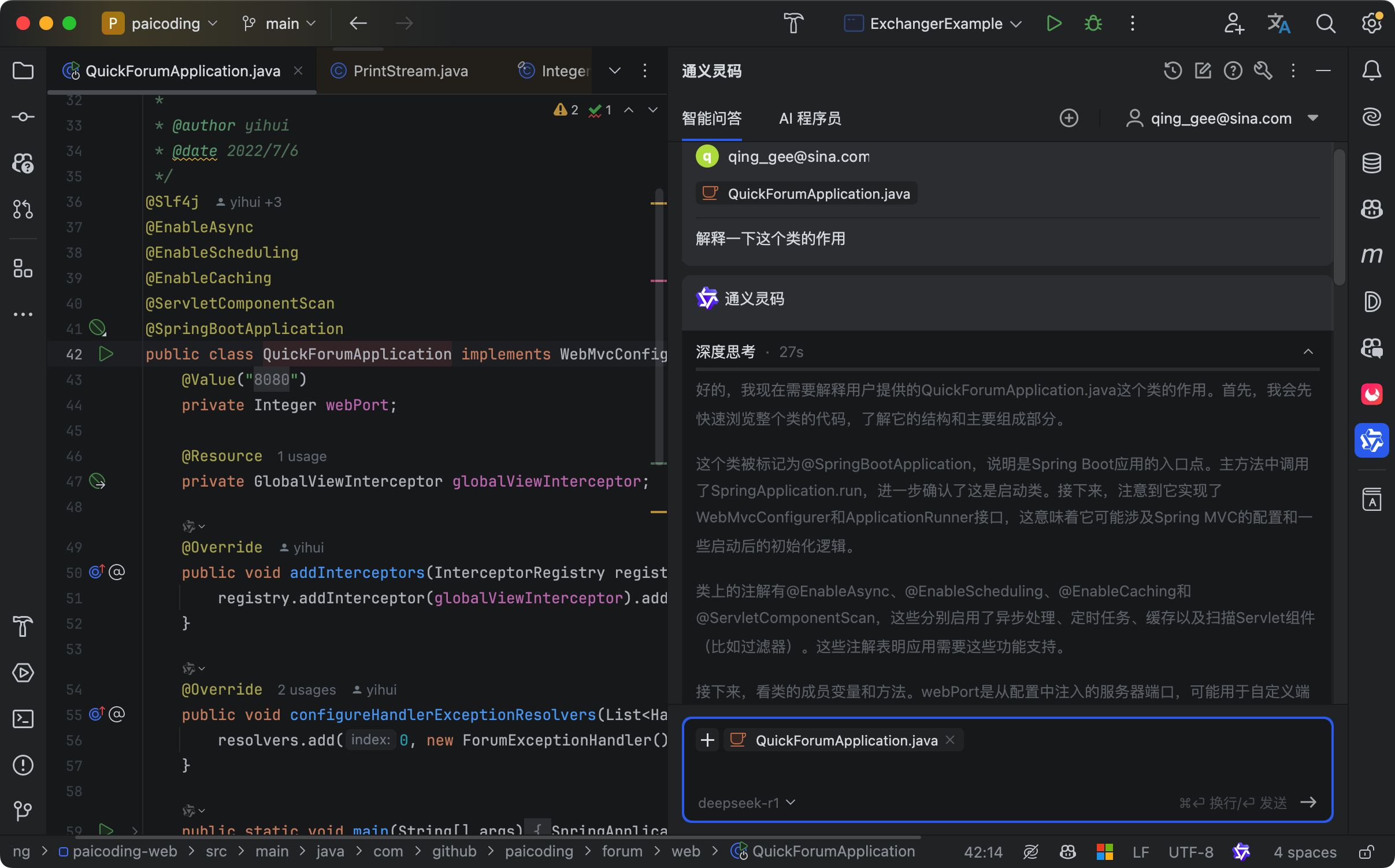Image resolution: width=1395 pixels, height=868 pixels.
Task: Open the Notifications bell
Action: click(x=1371, y=71)
